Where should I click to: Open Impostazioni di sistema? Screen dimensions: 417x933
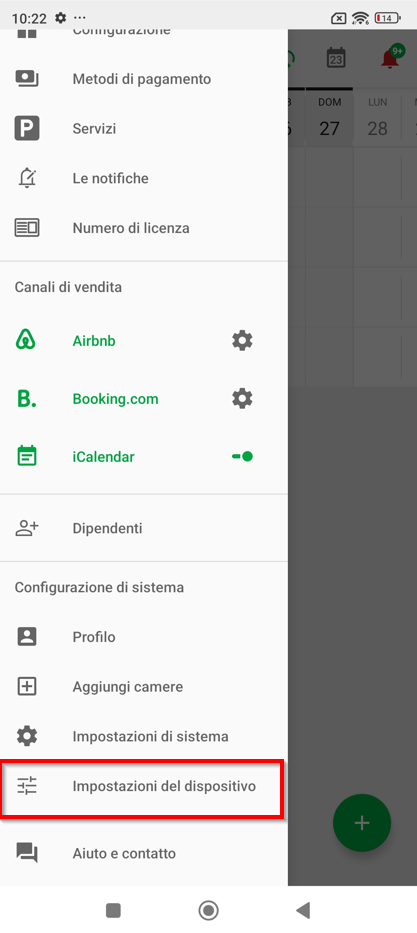(144, 736)
